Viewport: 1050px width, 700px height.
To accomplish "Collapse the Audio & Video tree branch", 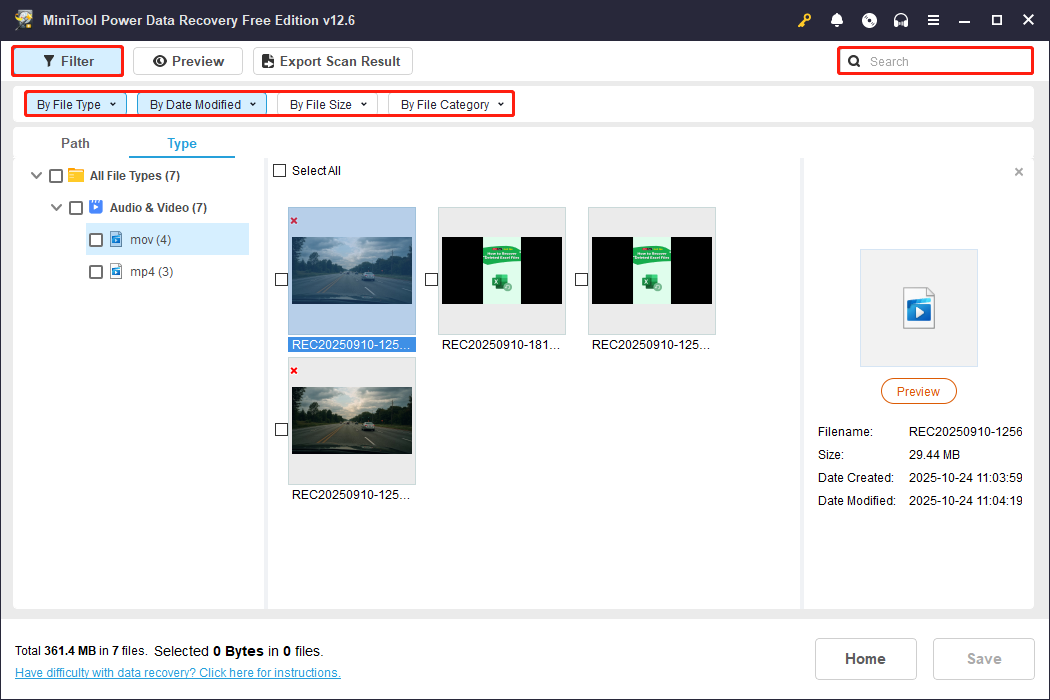I will click(56, 207).
